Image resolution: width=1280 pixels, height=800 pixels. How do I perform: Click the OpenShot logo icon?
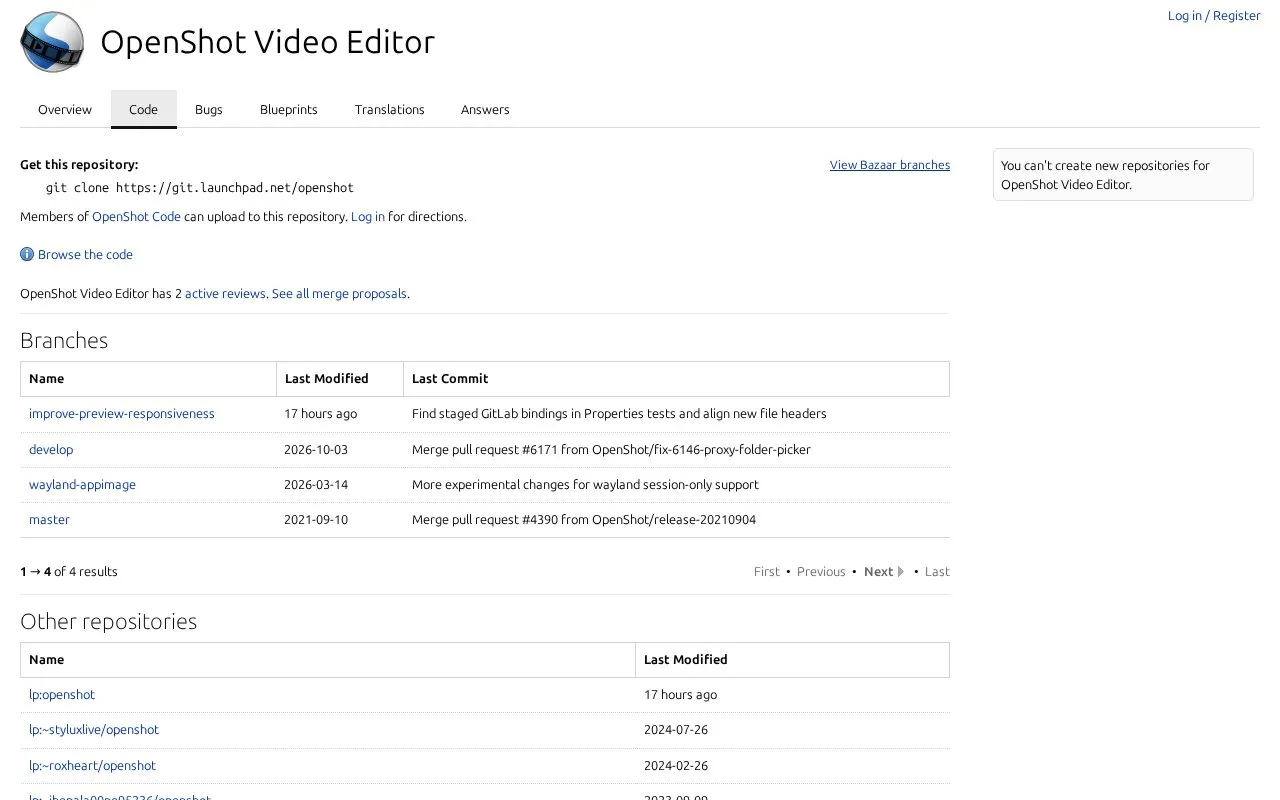tap(52, 41)
